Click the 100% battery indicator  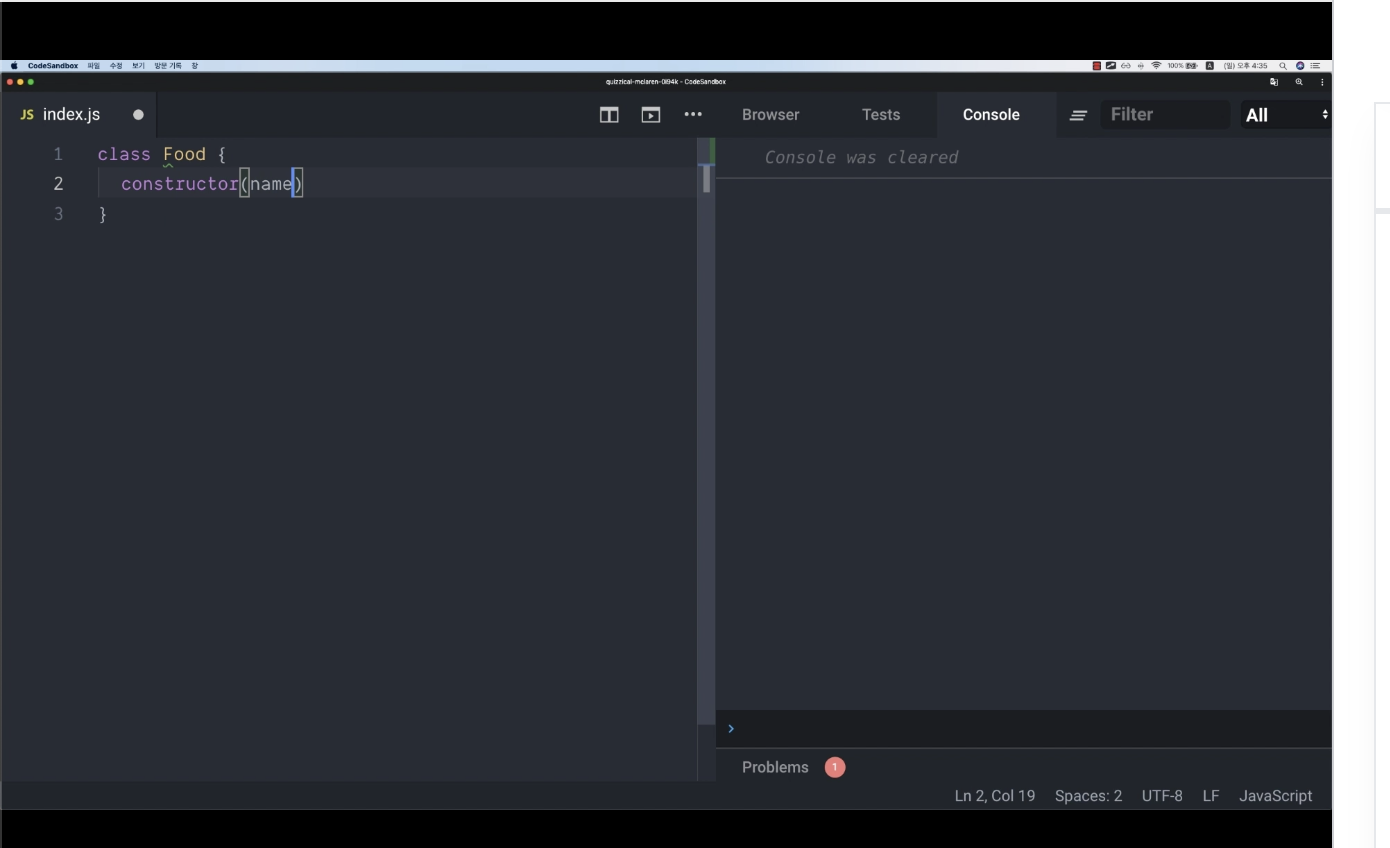click(x=1183, y=66)
